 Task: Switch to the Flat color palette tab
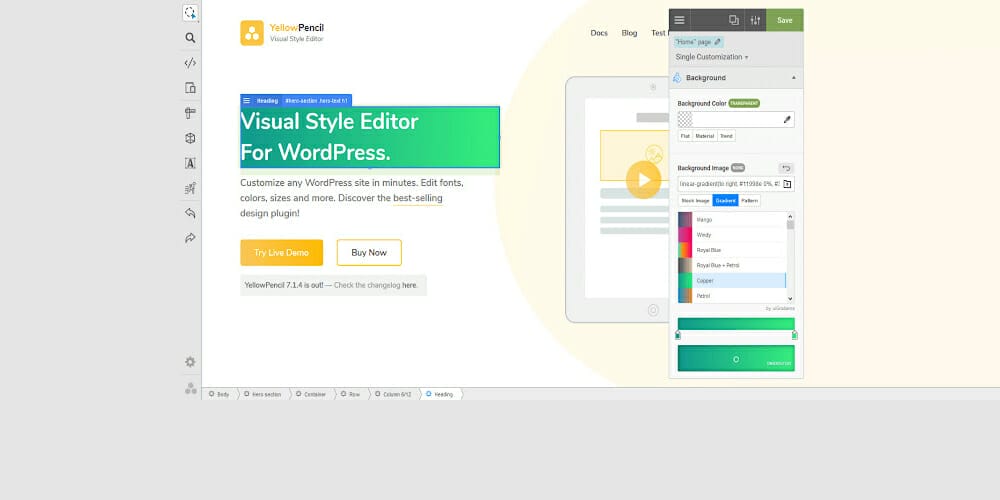click(x=685, y=136)
